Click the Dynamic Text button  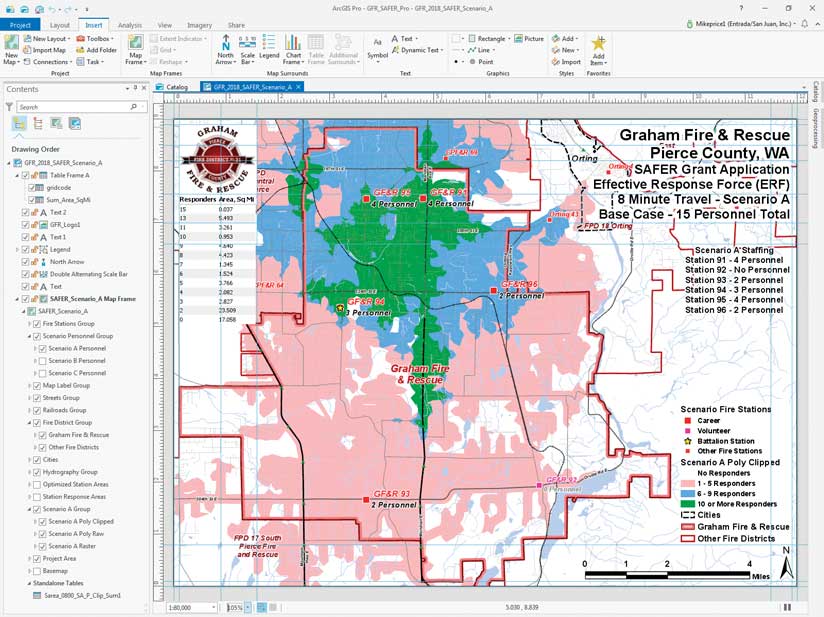[x=417, y=50]
